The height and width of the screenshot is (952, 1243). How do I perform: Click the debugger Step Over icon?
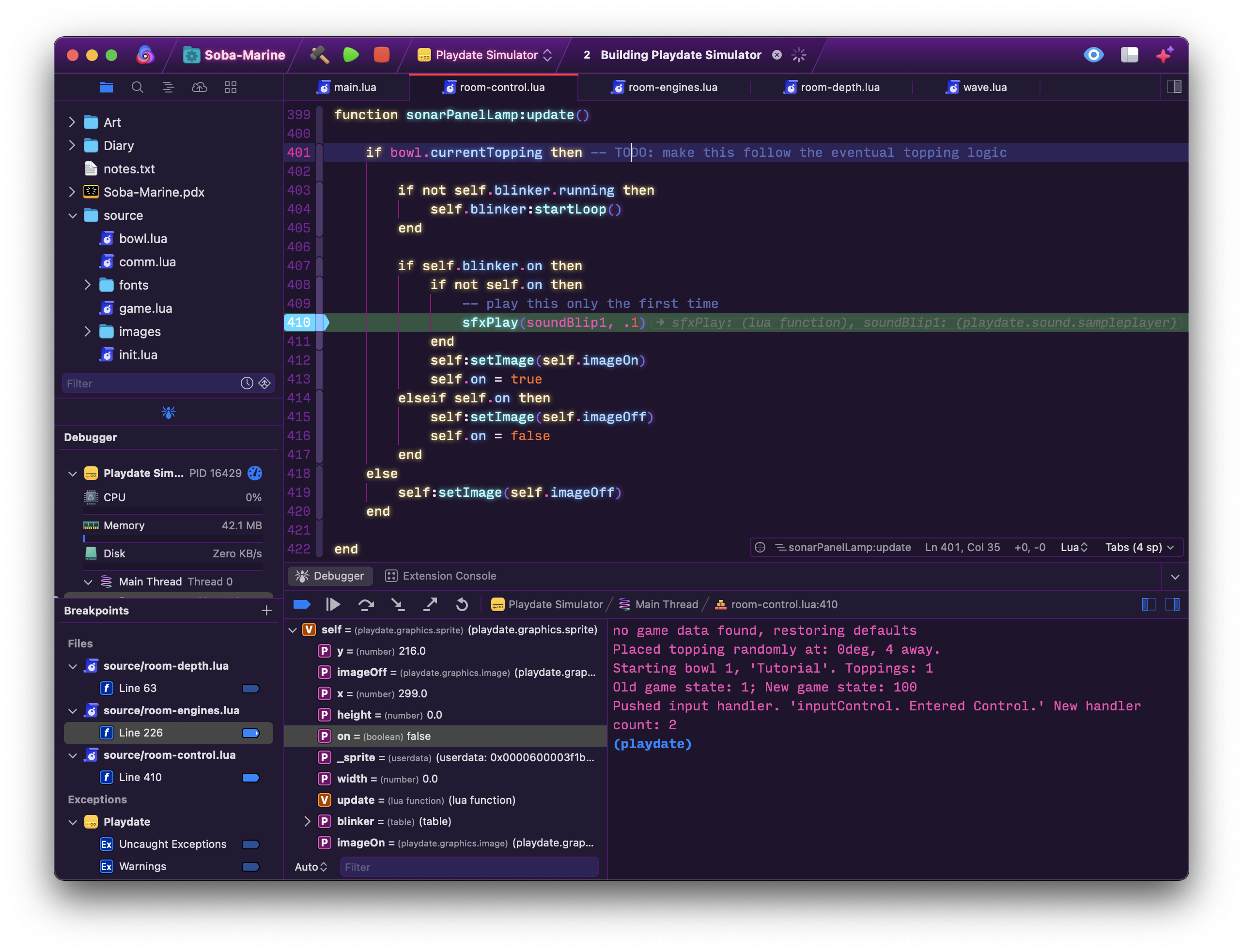tap(366, 605)
